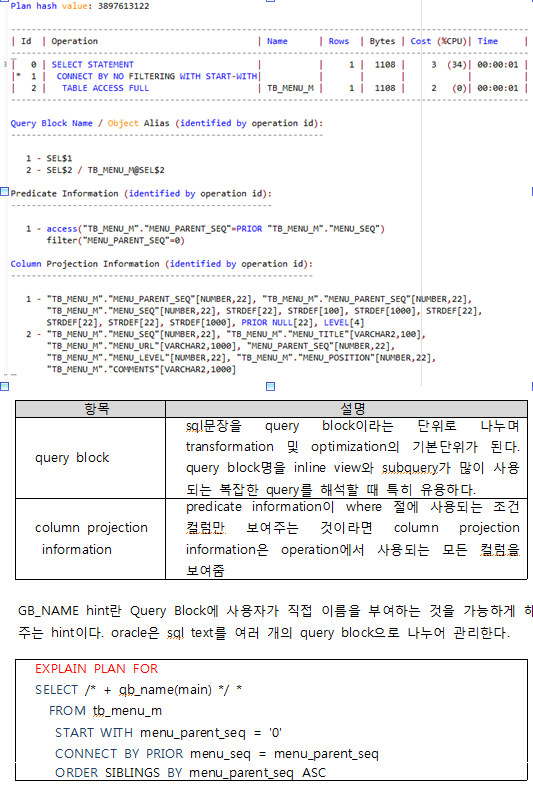Click the 'Time' column header in plan table

[487, 41]
